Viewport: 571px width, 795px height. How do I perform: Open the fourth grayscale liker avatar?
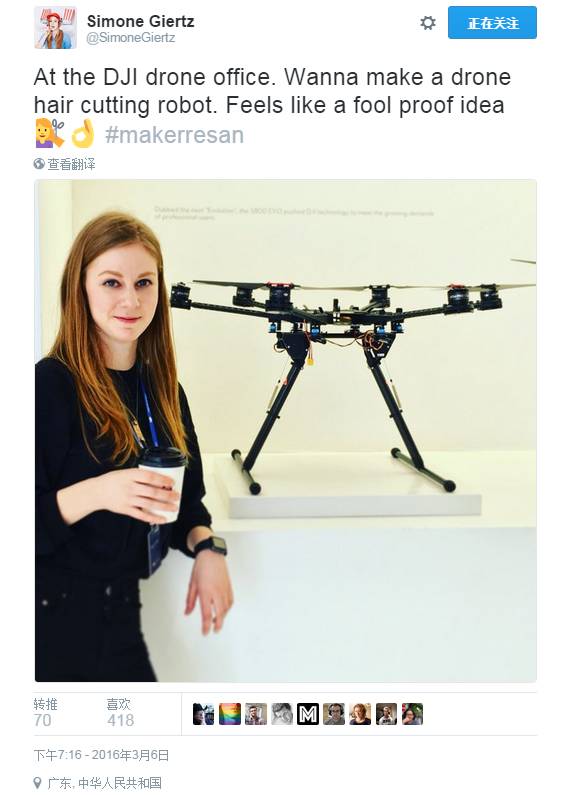282,714
